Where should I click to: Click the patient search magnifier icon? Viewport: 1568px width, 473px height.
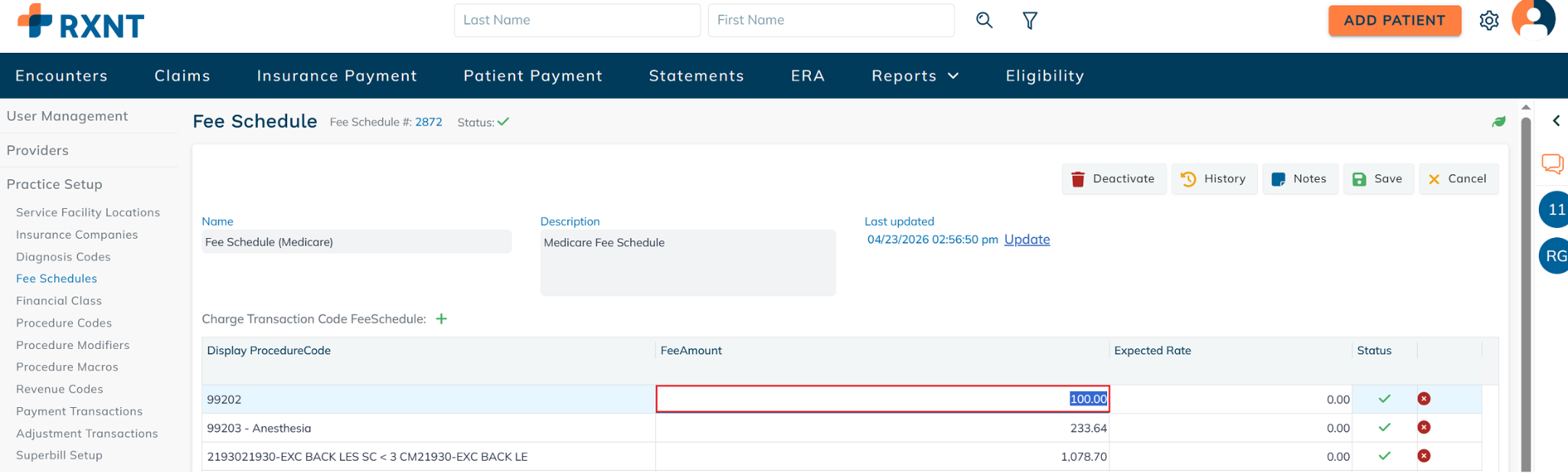(x=984, y=21)
